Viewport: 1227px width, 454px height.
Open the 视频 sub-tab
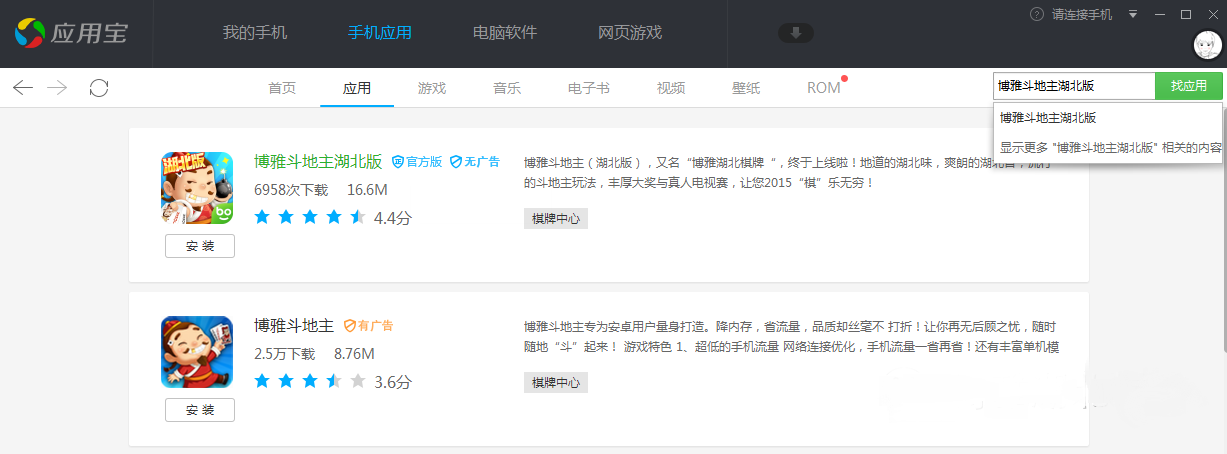[671, 88]
